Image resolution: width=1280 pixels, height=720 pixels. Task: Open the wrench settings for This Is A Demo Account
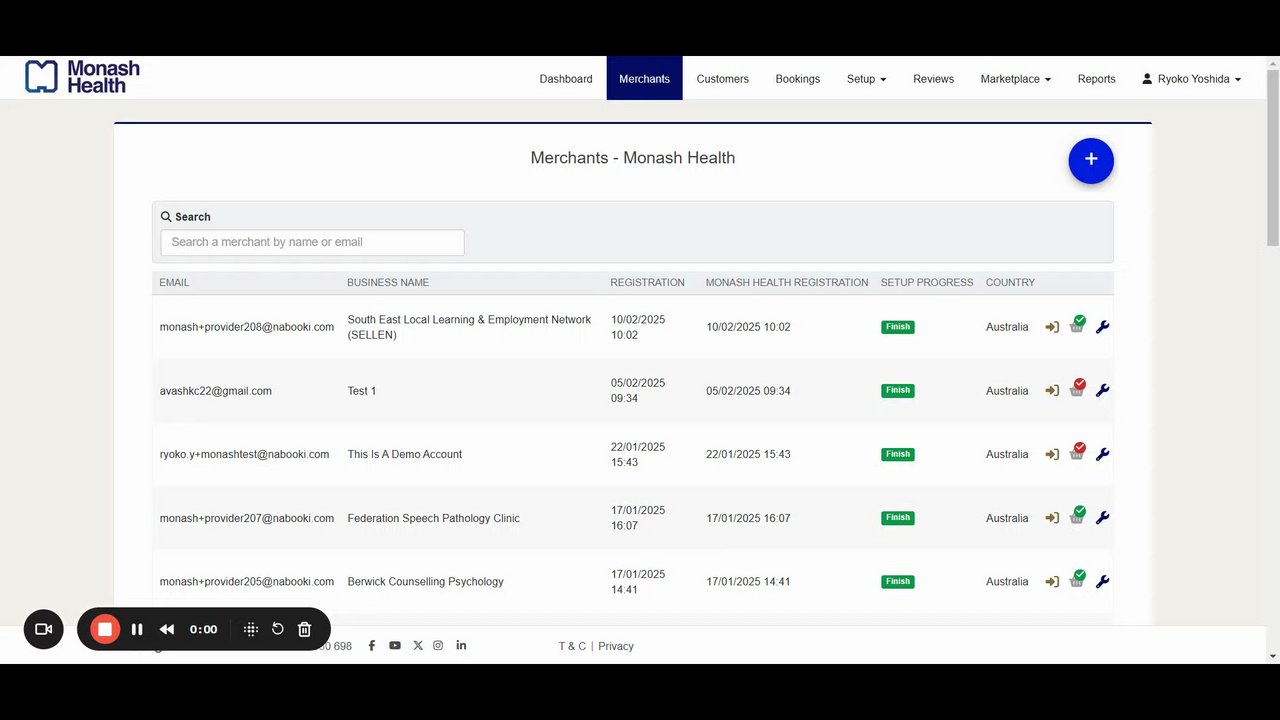pos(1103,454)
